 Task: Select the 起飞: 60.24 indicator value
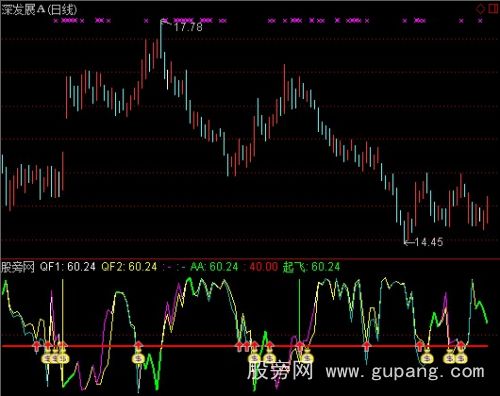tap(311, 267)
